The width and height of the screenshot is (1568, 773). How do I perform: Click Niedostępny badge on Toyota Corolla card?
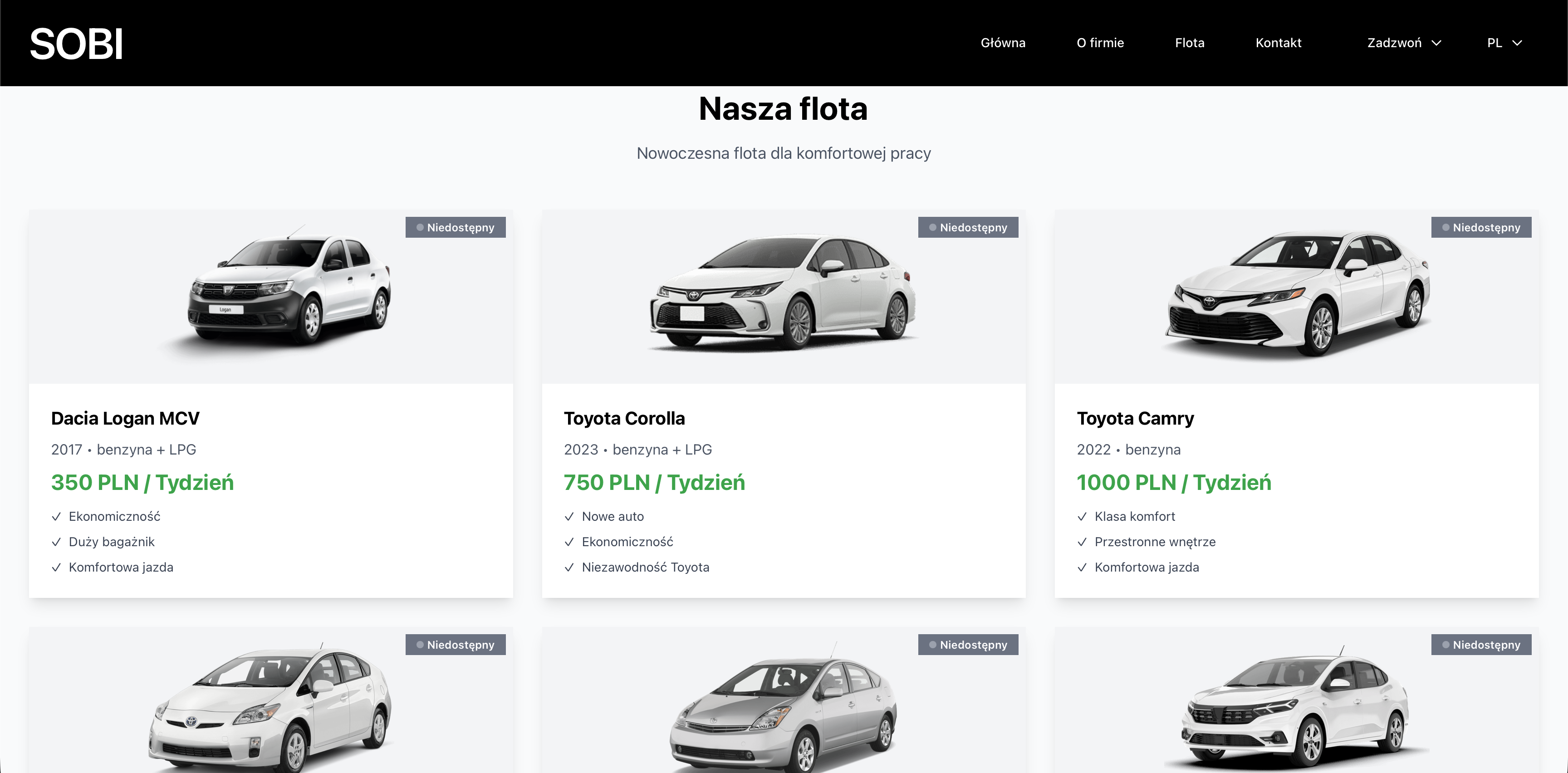(968, 227)
